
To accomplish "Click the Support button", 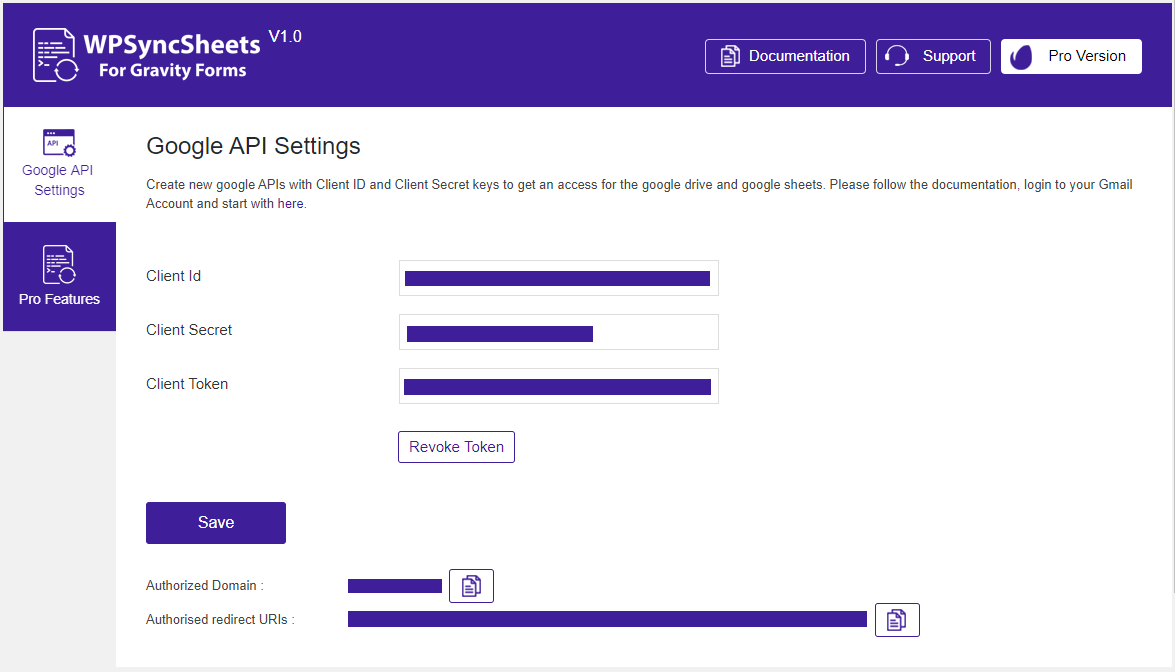I will 933,56.
